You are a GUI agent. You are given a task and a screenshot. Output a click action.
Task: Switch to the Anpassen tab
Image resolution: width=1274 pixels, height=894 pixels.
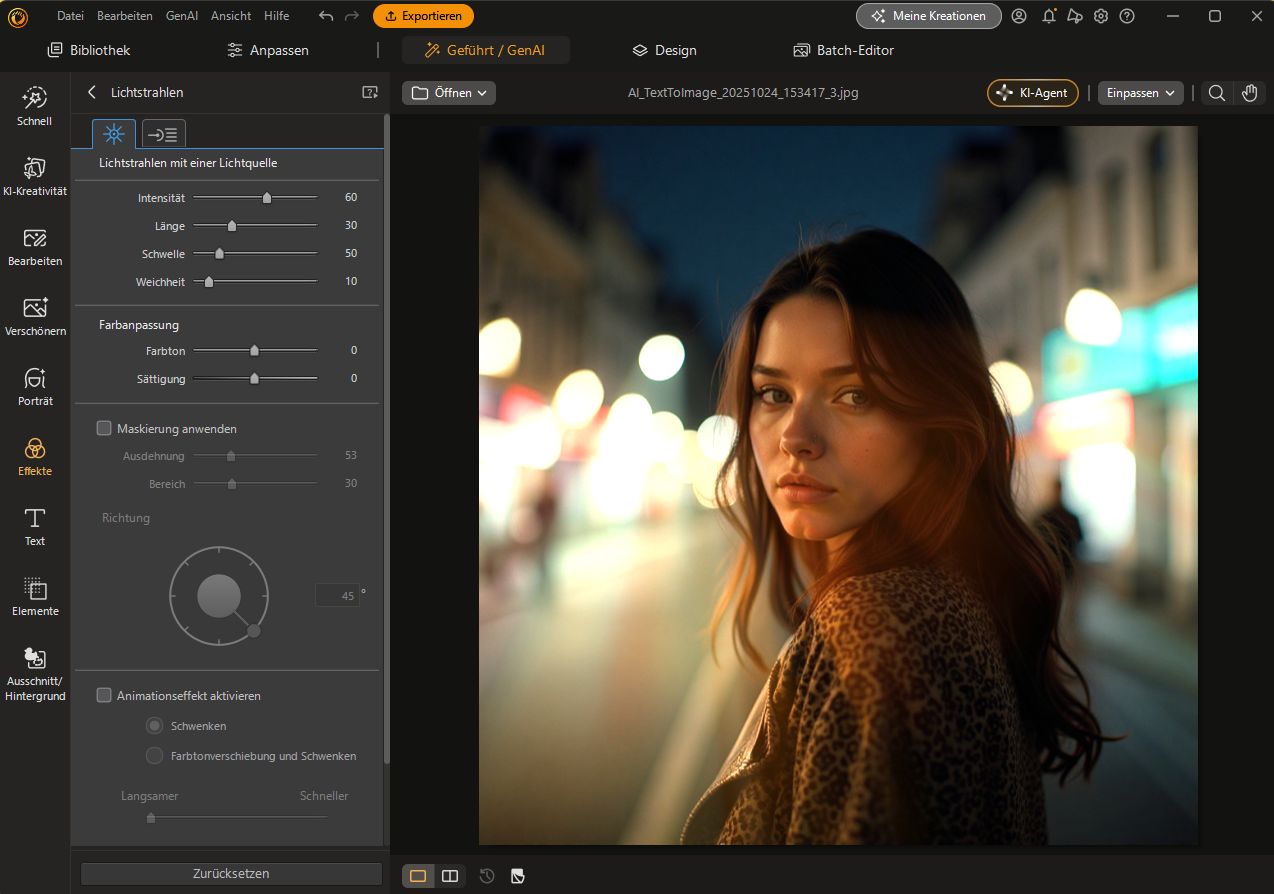268,50
